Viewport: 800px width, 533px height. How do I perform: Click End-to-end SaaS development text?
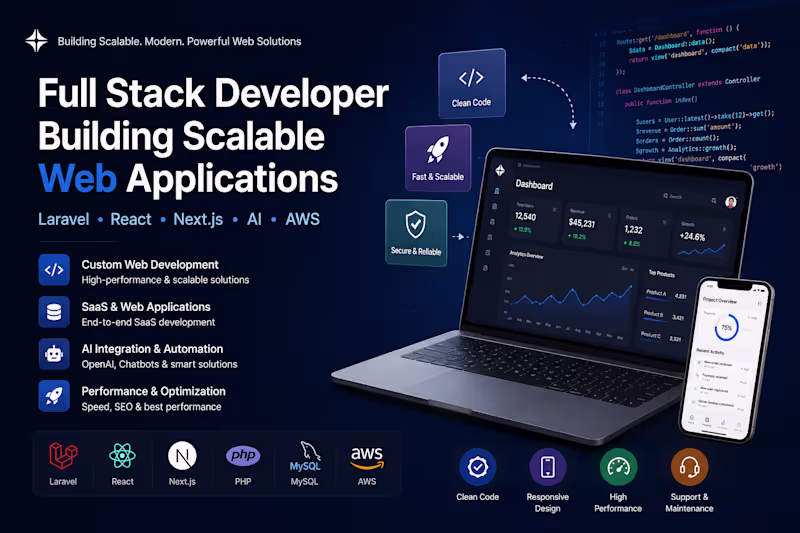tap(148, 322)
